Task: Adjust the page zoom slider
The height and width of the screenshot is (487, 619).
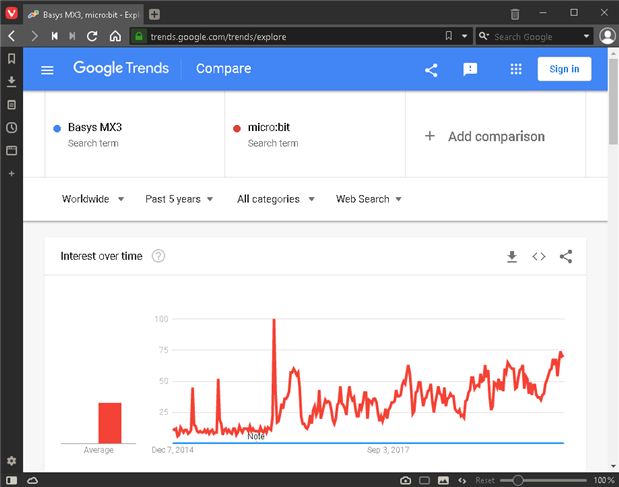Action: tap(518, 481)
